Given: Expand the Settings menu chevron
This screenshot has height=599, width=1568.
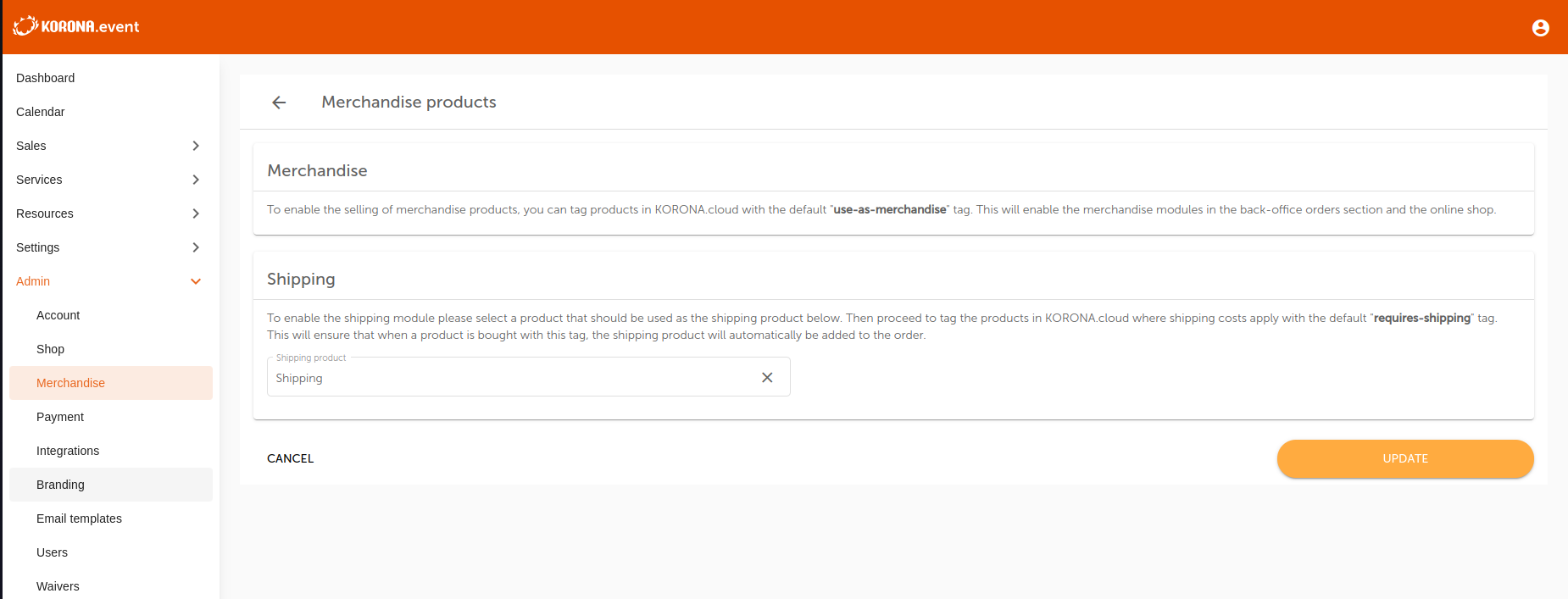Looking at the screenshot, I should pos(196,247).
